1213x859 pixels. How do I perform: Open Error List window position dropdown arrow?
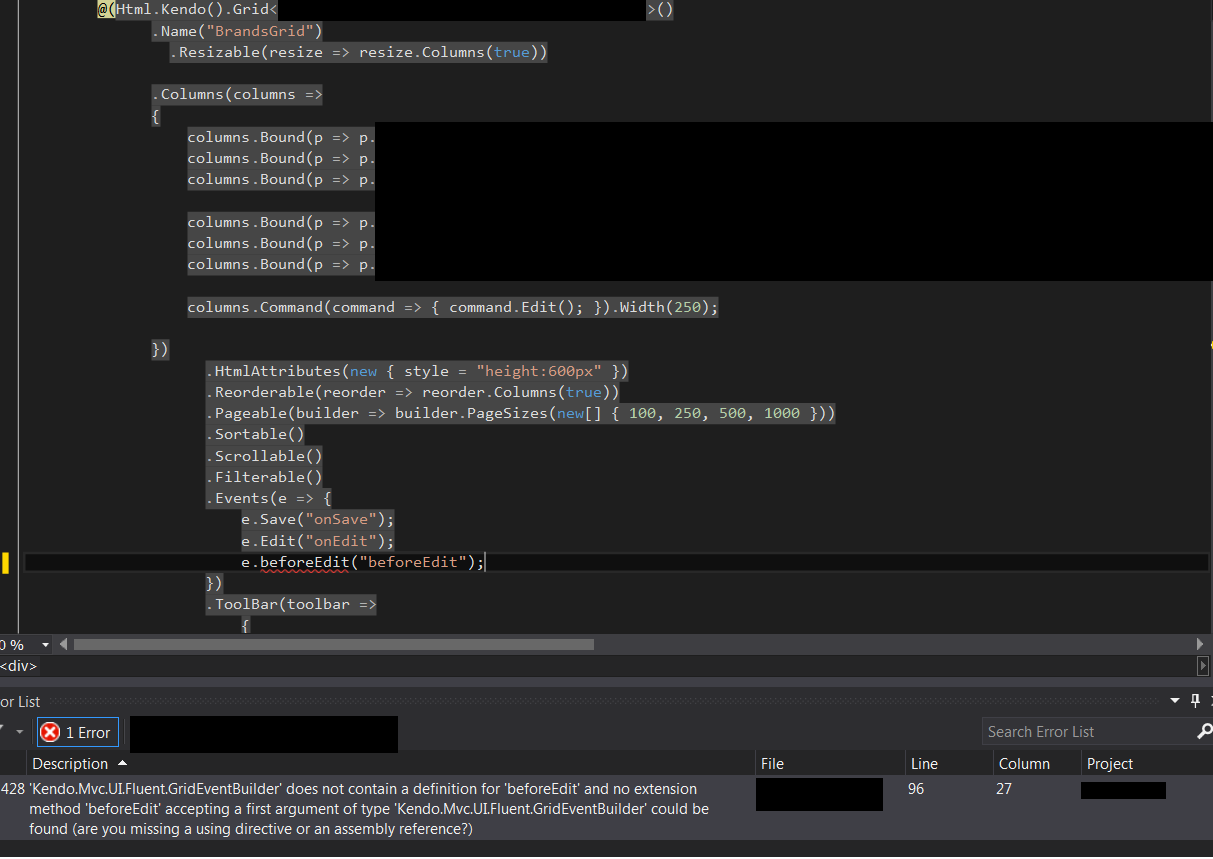point(1175,701)
